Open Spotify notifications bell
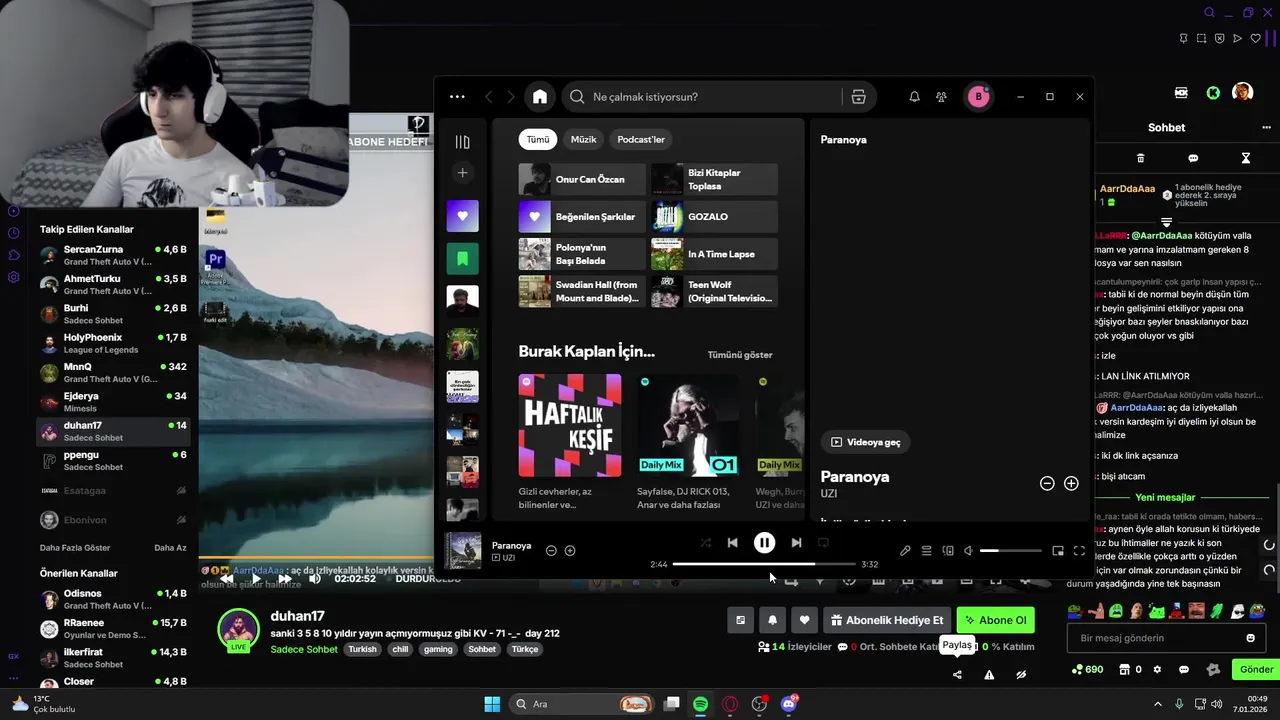 coord(914,97)
